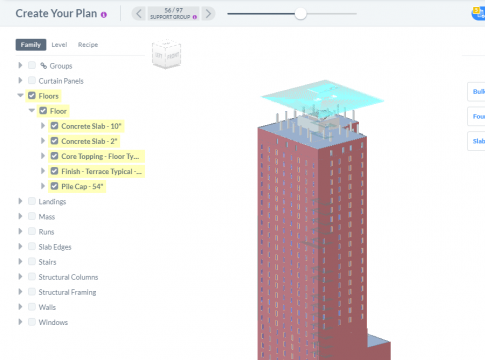485x360 pixels.
Task: Uncheck the Floors checkbox
Action: click(32, 95)
